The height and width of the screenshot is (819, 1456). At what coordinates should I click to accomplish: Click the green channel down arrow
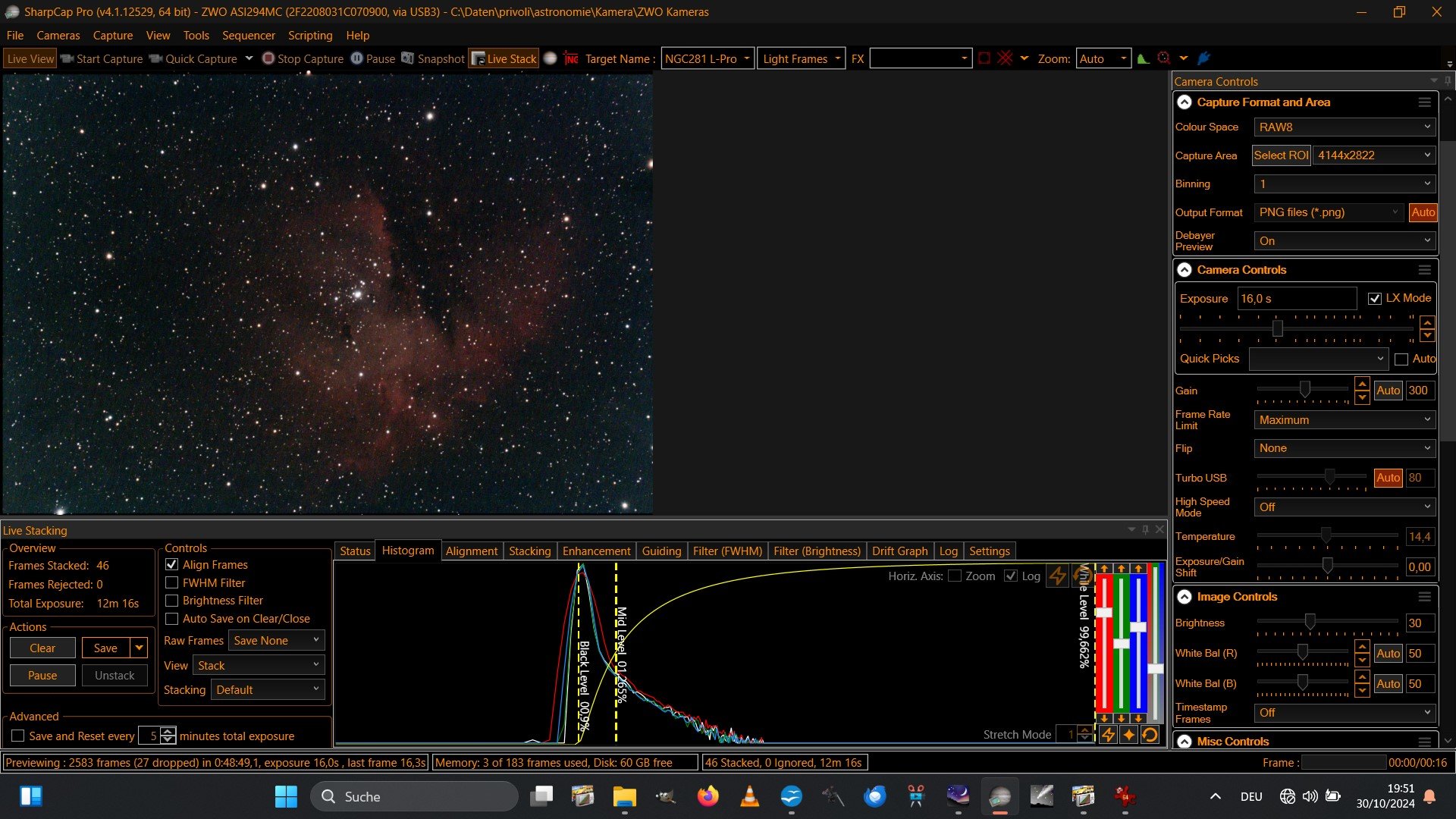click(x=1122, y=718)
